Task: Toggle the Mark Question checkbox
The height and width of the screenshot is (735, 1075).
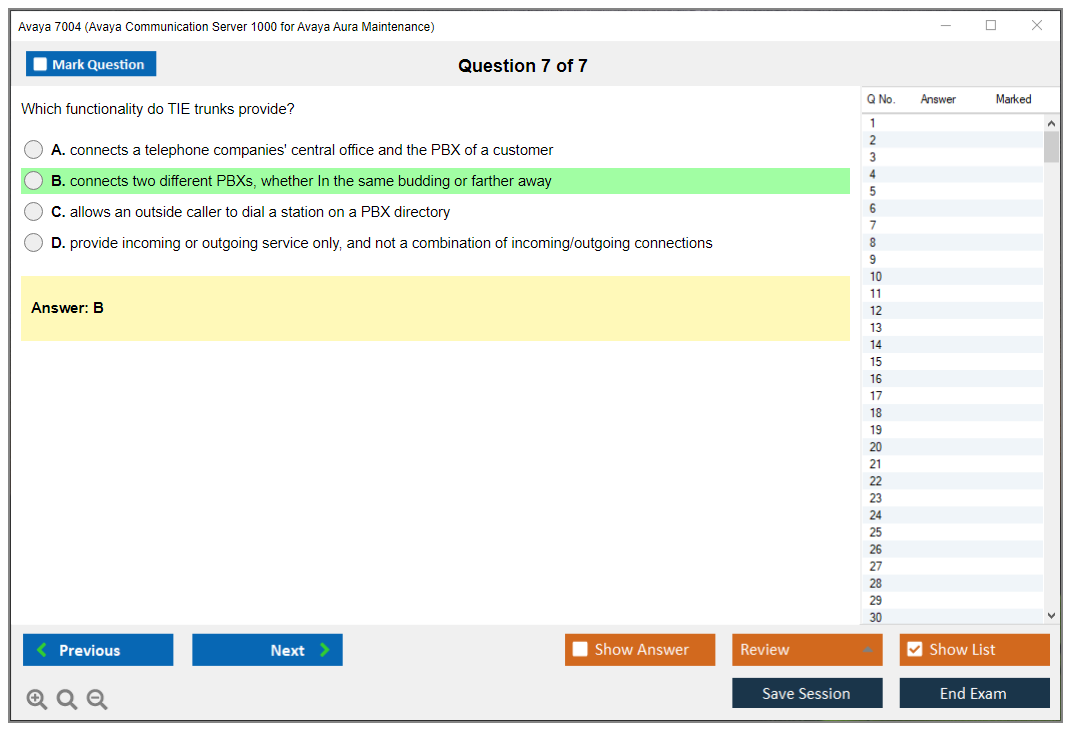Action: click(40, 65)
